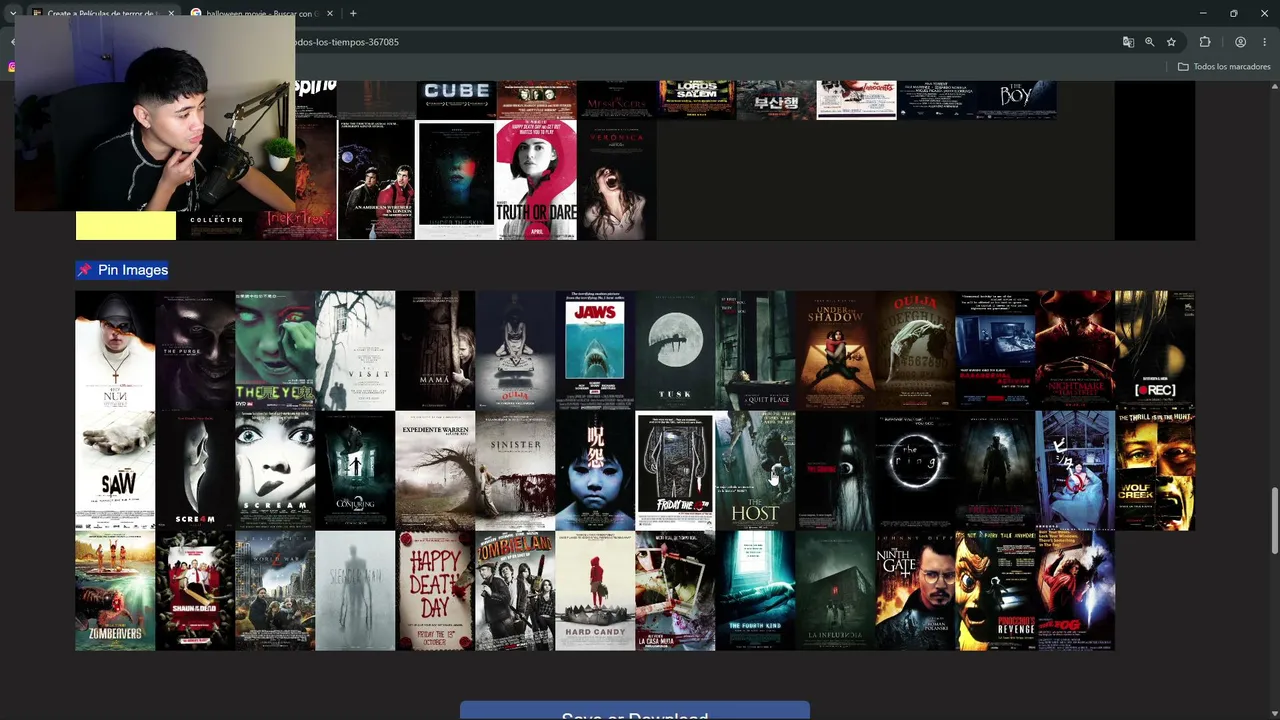Screen dimensions: 1280x720
Task: Click the 'Save or Download' button
Action: [635, 712]
